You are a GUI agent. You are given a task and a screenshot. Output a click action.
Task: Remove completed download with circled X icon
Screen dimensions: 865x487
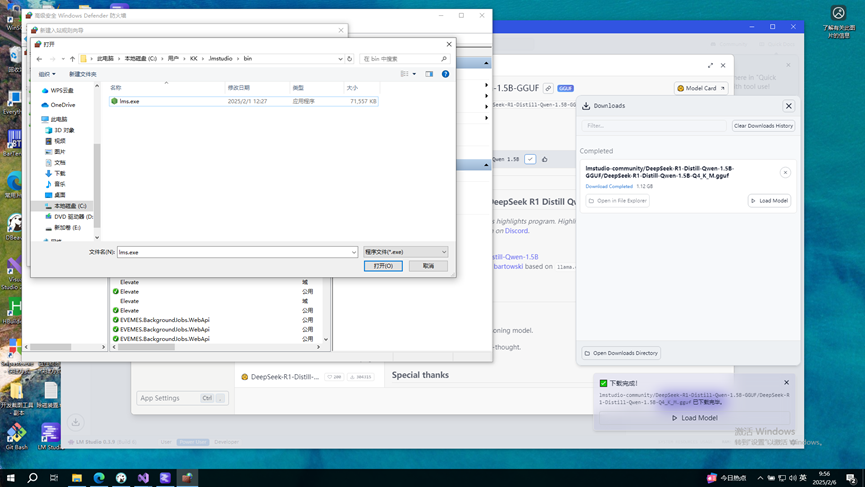785,173
